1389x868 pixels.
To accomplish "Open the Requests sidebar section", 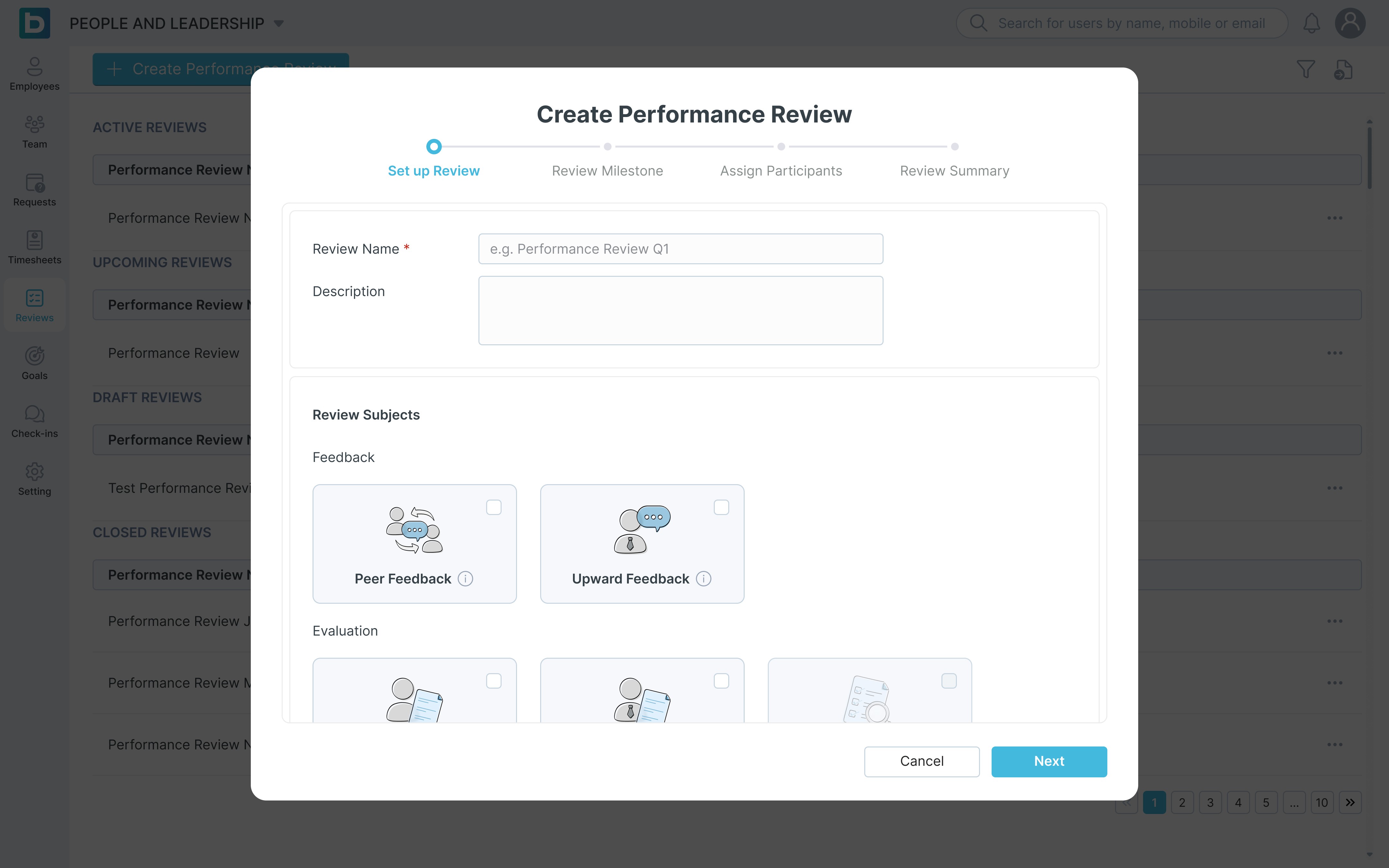I will point(34,190).
